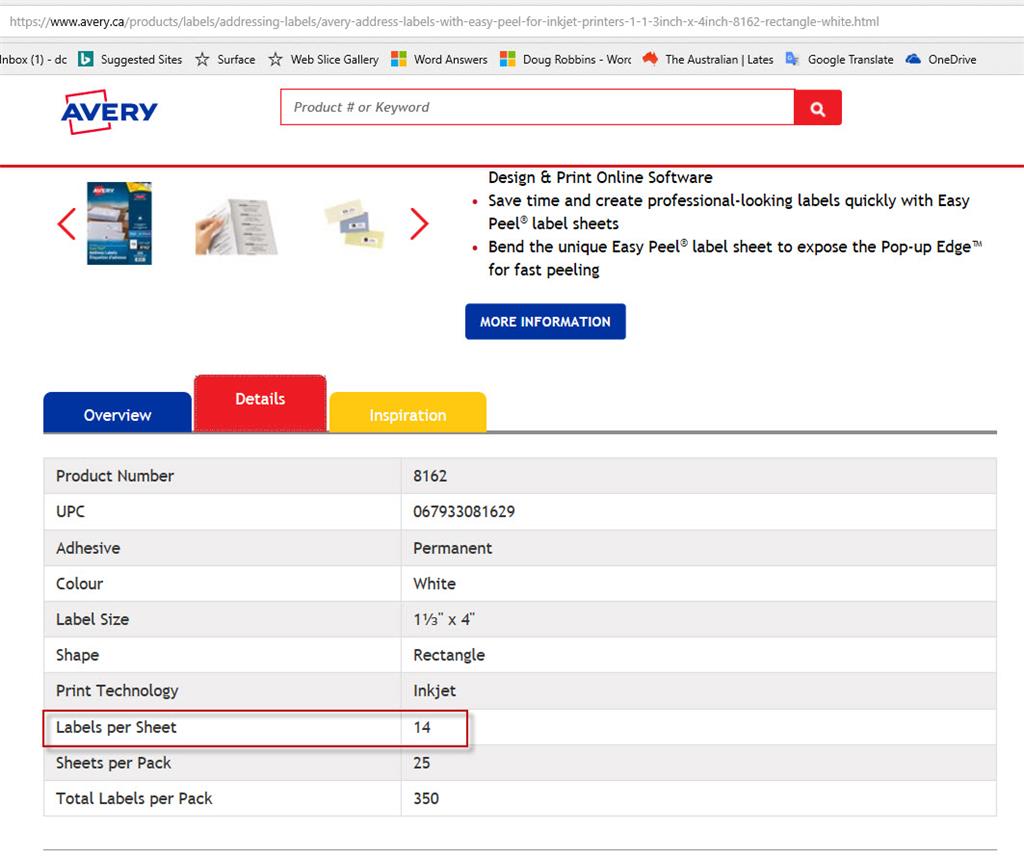Open Word Answers bookmark
This screenshot has width=1024, height=858.
coord(439,59)
